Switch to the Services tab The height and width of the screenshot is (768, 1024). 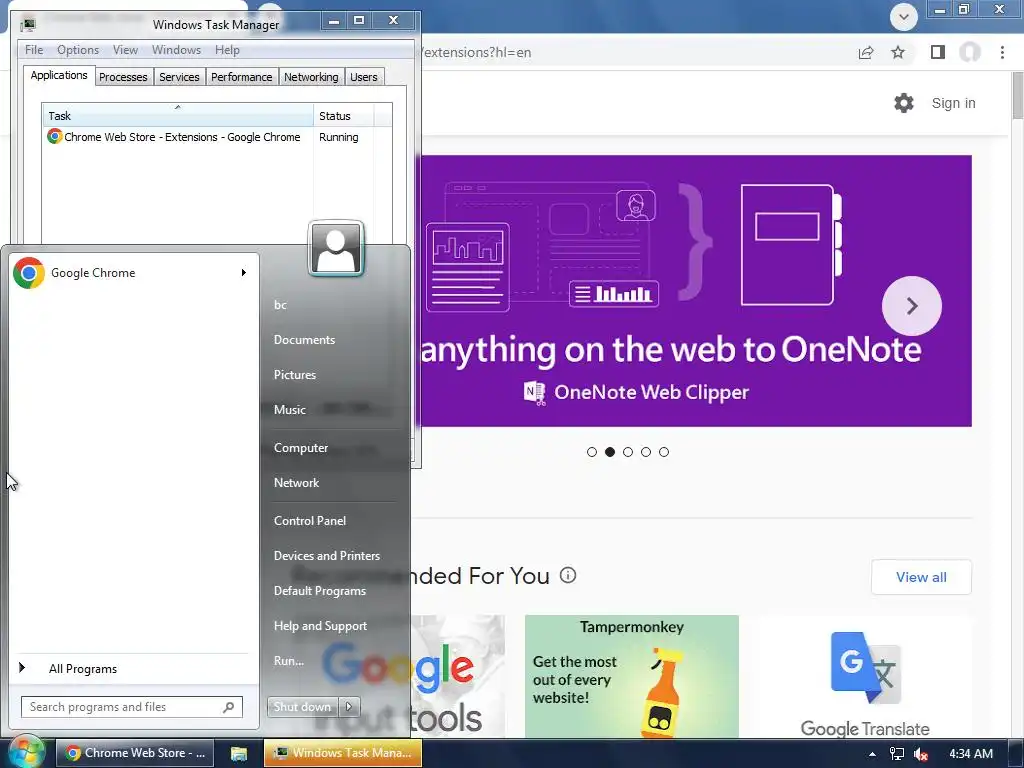[179, 77]
